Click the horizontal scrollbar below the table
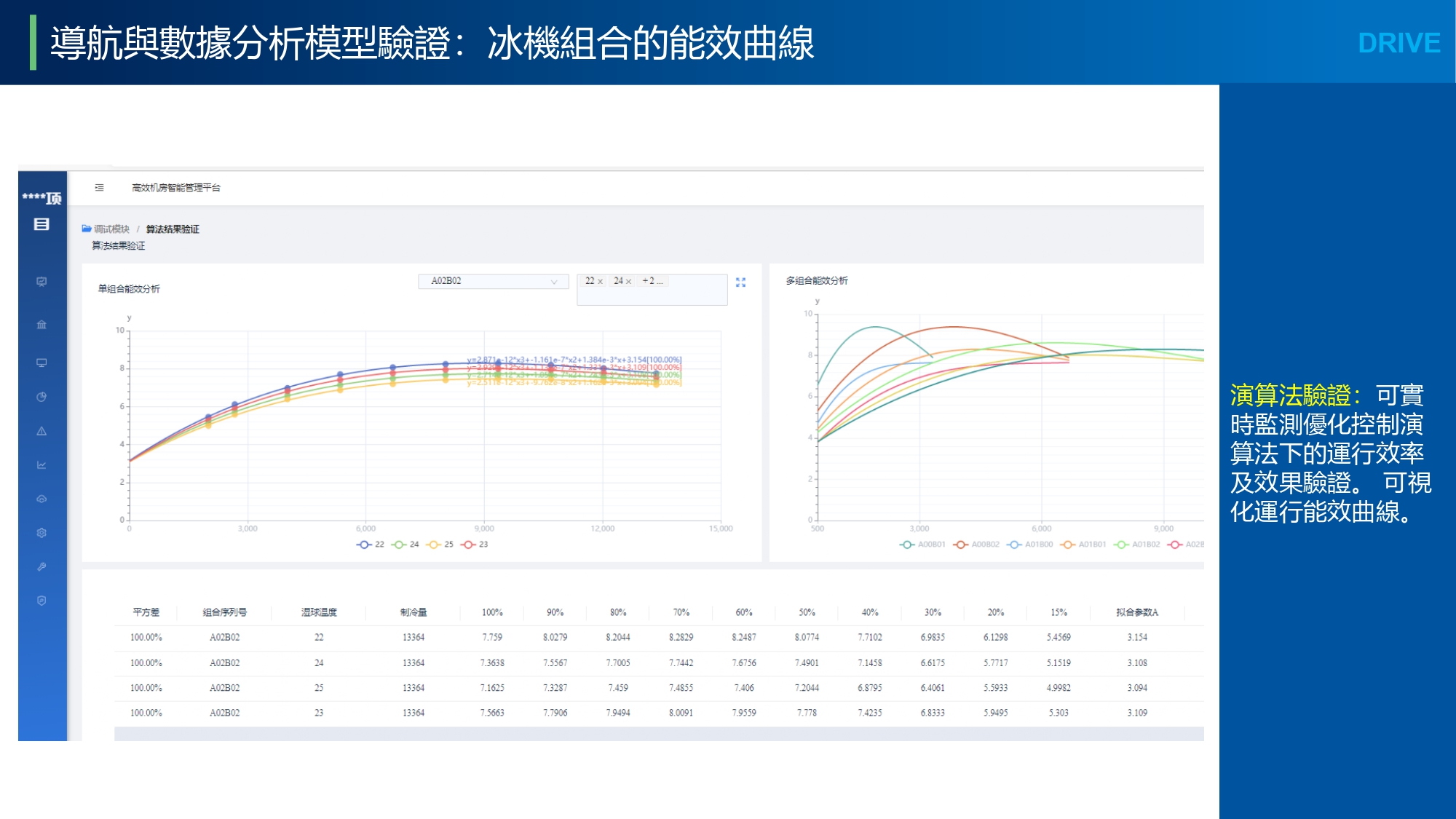This screenshot has height=819, width=1456. pyautogui.click(x=658, y=734)
